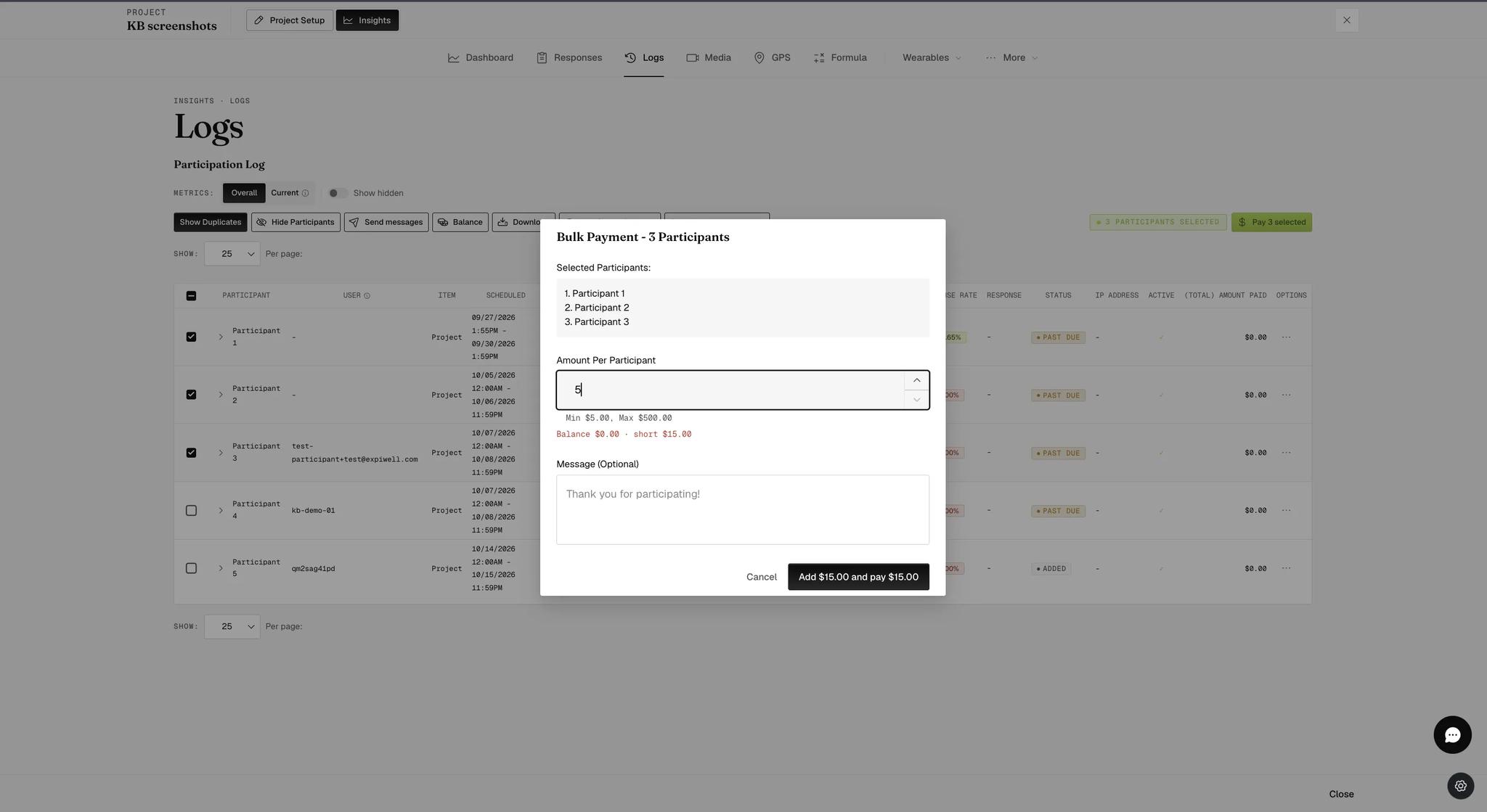Screen dimensions: 1487x812
Task: Click the Hide Participants button
Action: coord(296,222)
